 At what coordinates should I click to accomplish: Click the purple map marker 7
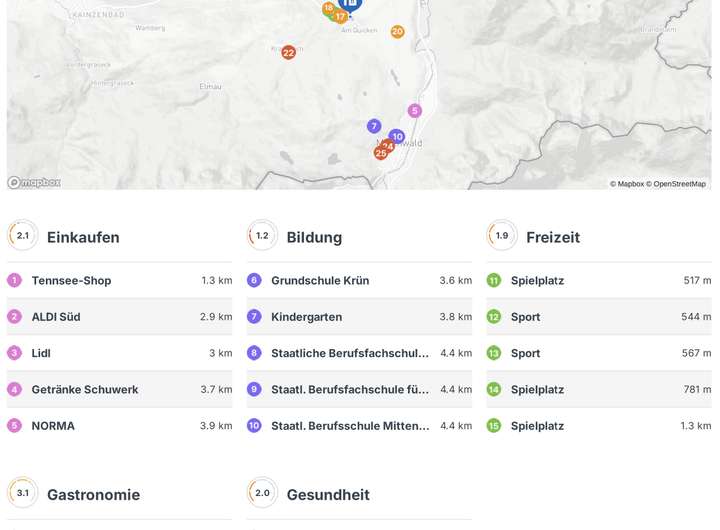pos(374,126)
